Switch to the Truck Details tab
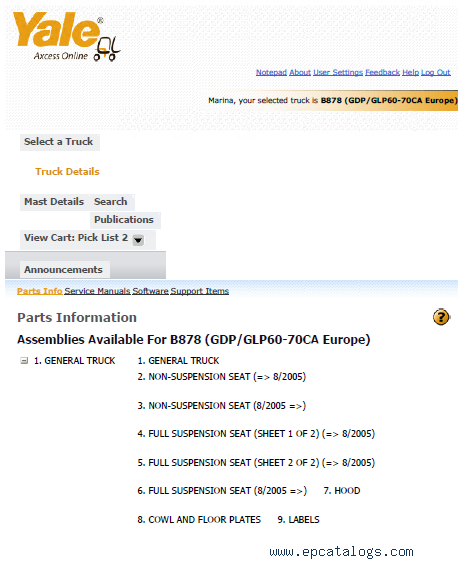464x569 pixels. pyautogui.click(x=67, y=172)
